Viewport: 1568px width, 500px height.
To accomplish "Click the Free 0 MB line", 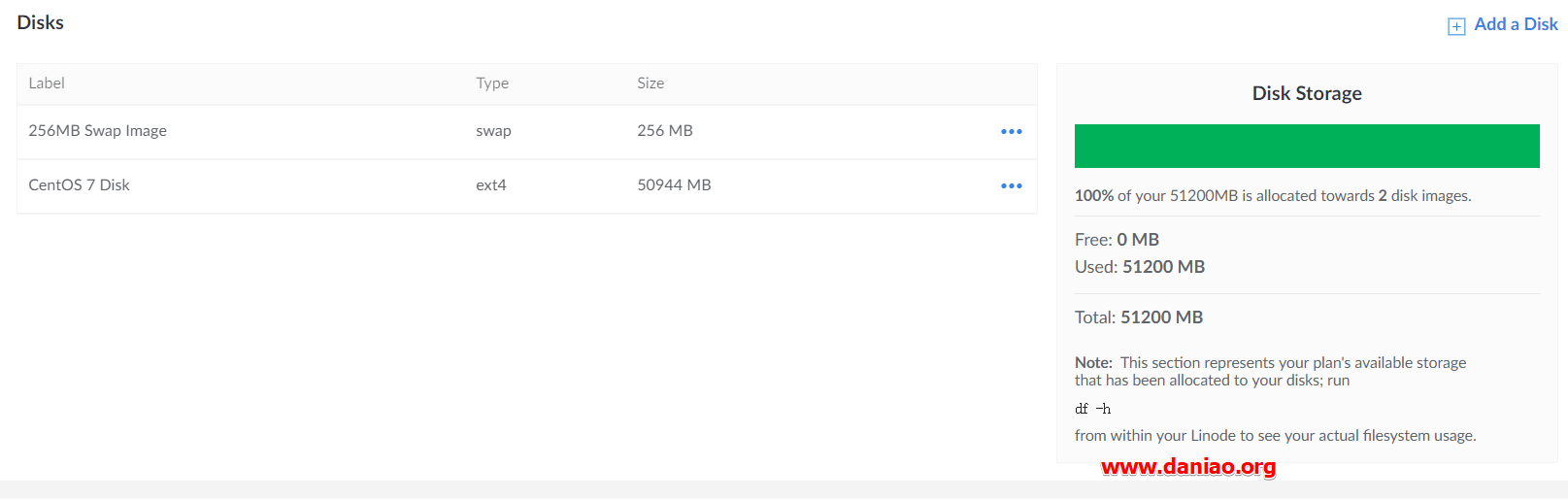I will coord(1117,240).
